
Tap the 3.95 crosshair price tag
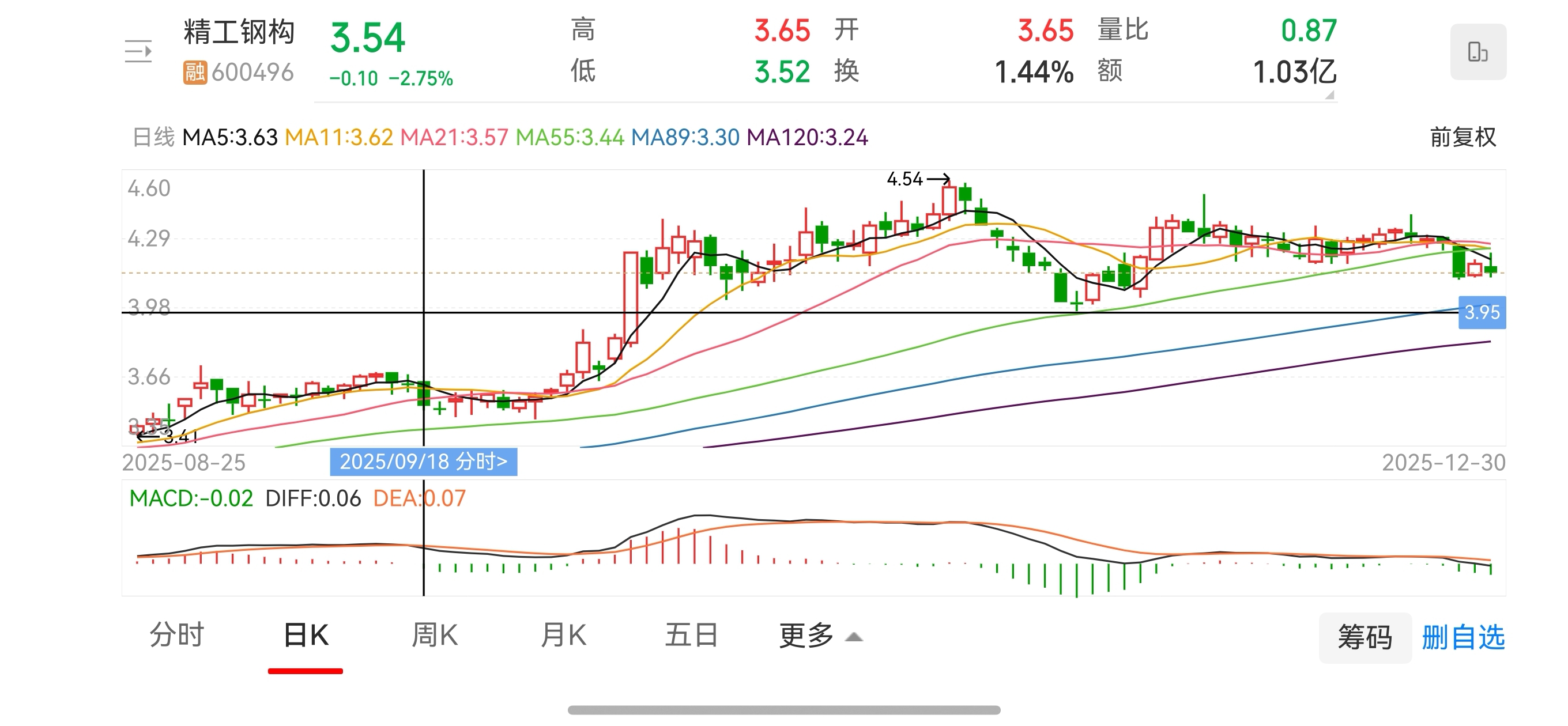[1482, 313]
